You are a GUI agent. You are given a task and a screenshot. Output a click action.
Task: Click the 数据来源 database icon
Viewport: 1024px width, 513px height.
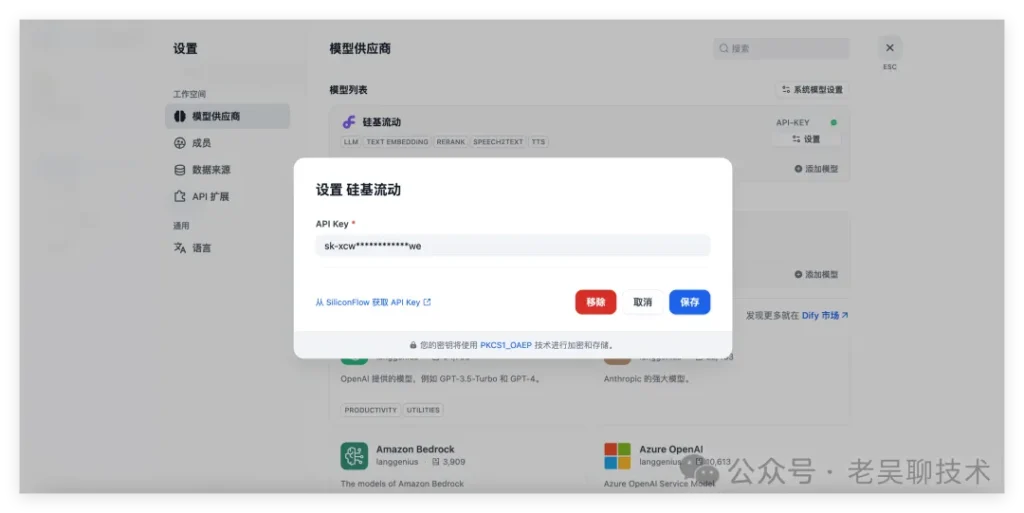[x=180, y=170]
